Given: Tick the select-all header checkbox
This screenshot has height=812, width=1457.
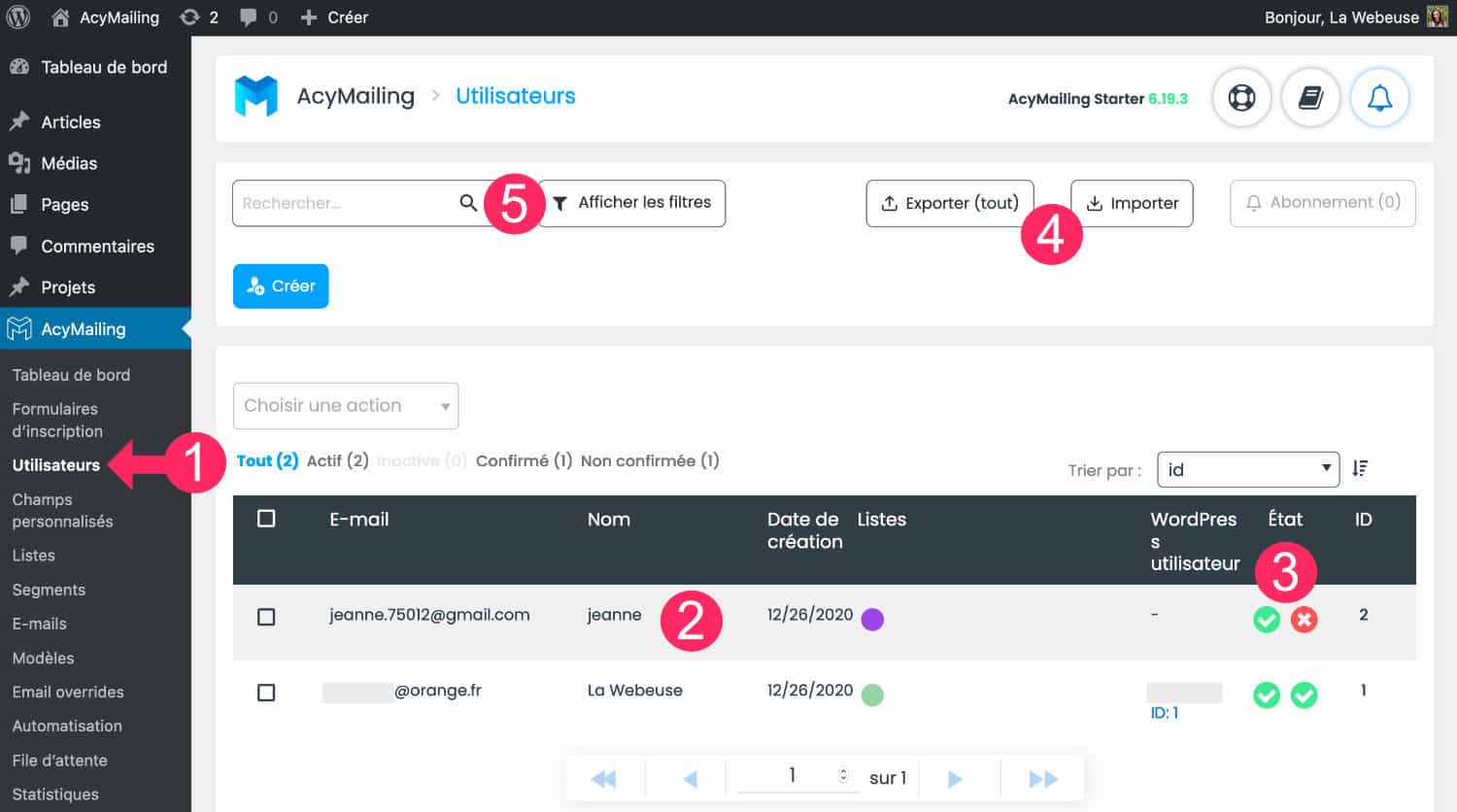Looking at the screenshot, I should [x=266, y=519].
